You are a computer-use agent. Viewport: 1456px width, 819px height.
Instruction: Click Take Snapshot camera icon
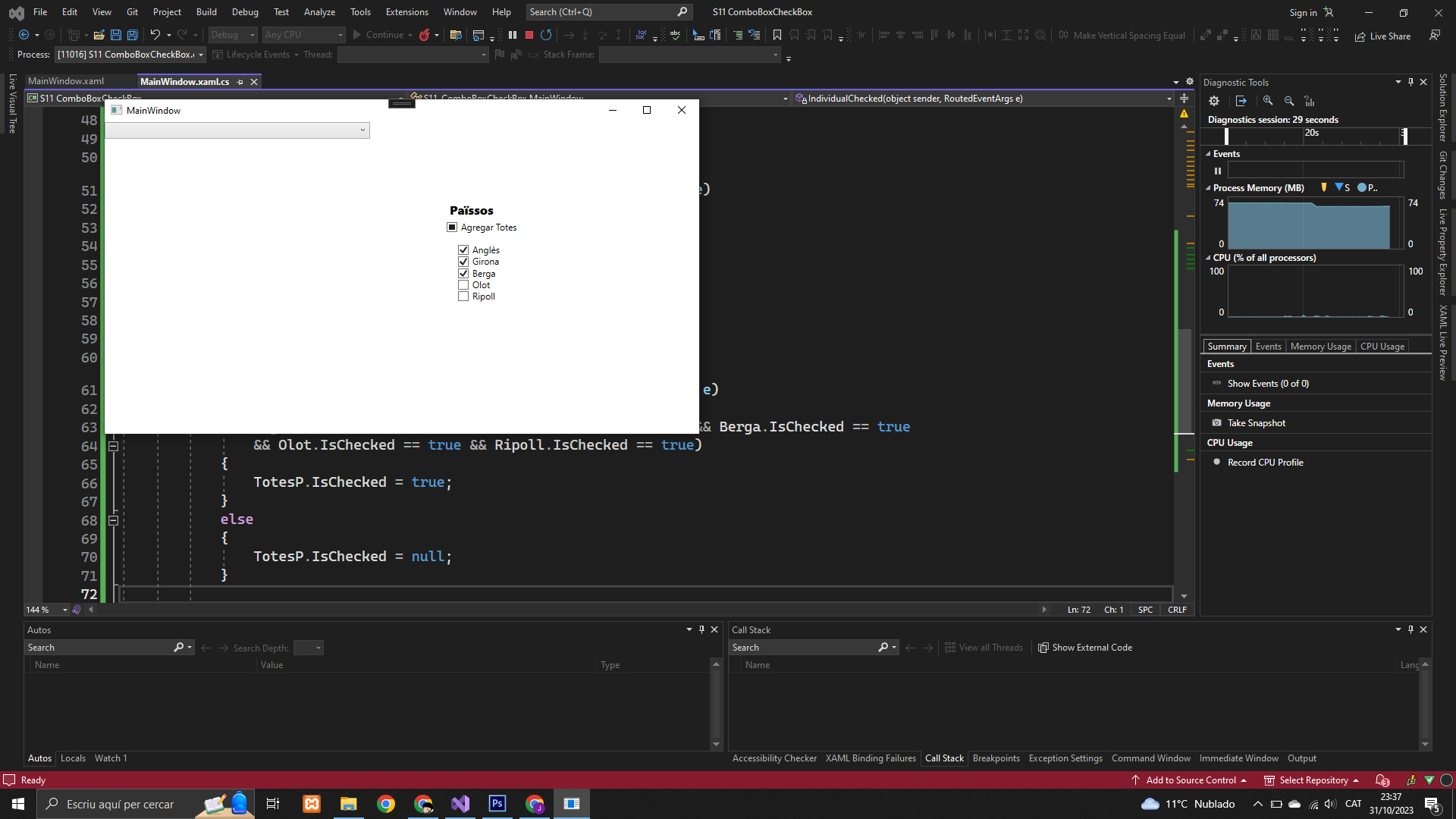pos(1217,423)
